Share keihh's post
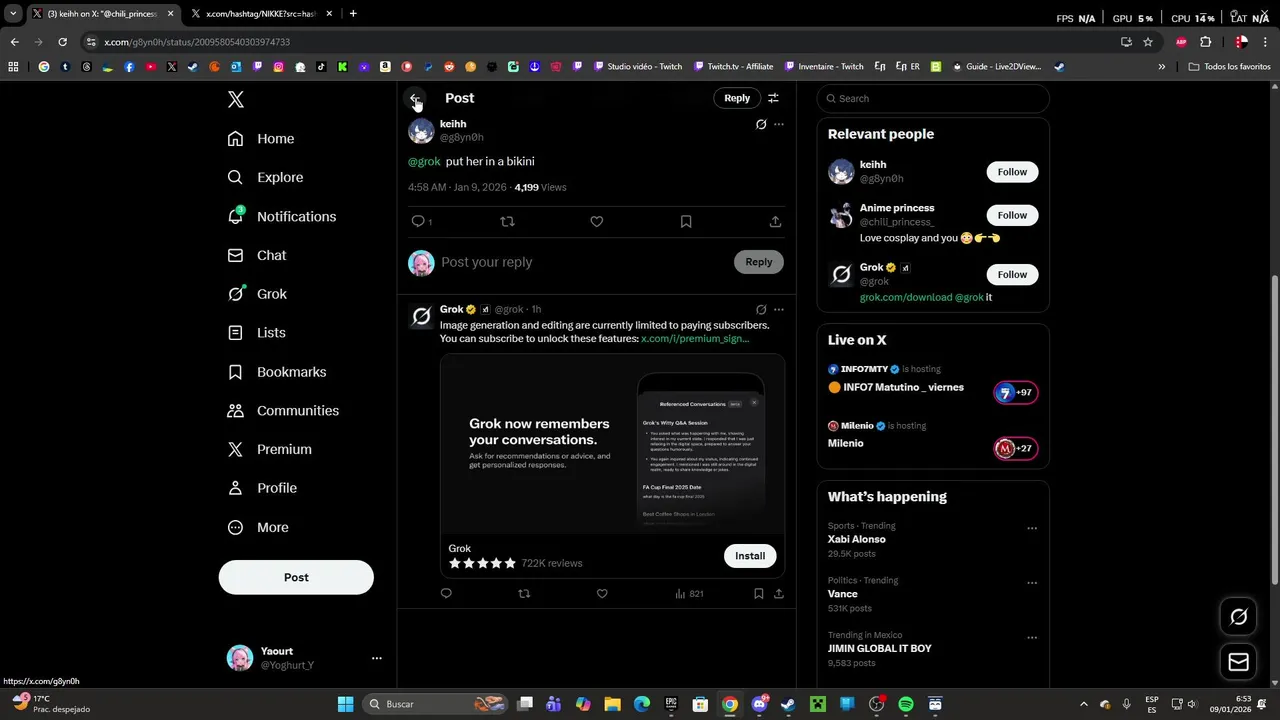The width and height of the screenshot is (1280, 720). tap(775, 222)
